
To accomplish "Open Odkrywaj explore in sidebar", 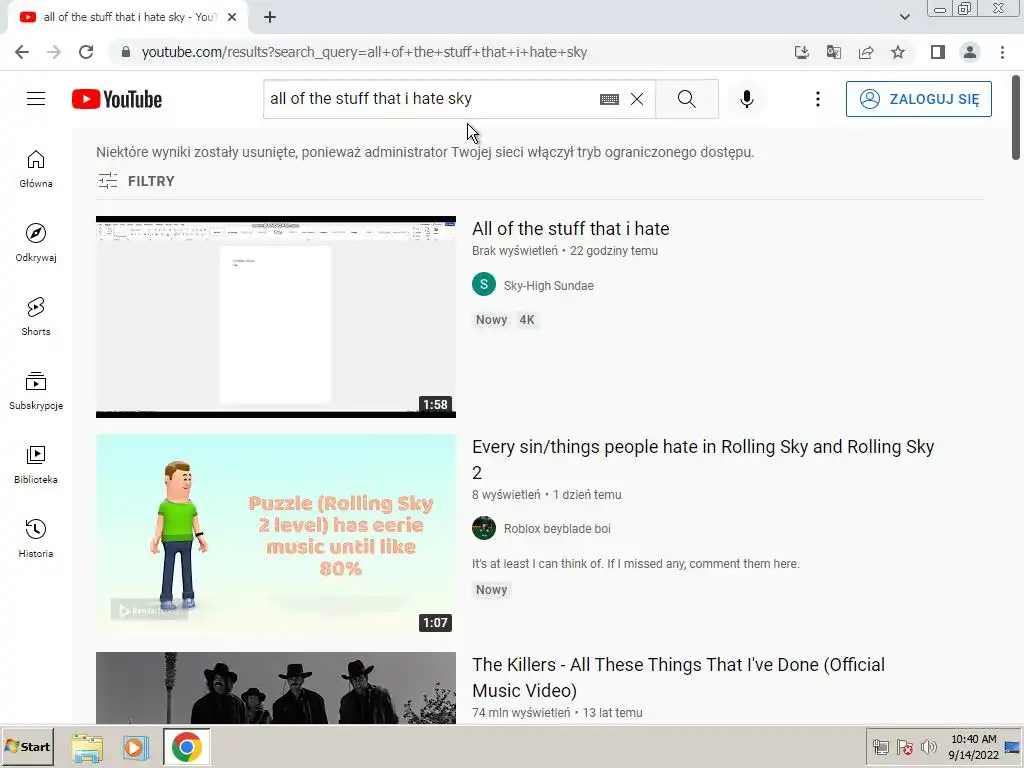I will pyautogui.click(x=36, y=243).
